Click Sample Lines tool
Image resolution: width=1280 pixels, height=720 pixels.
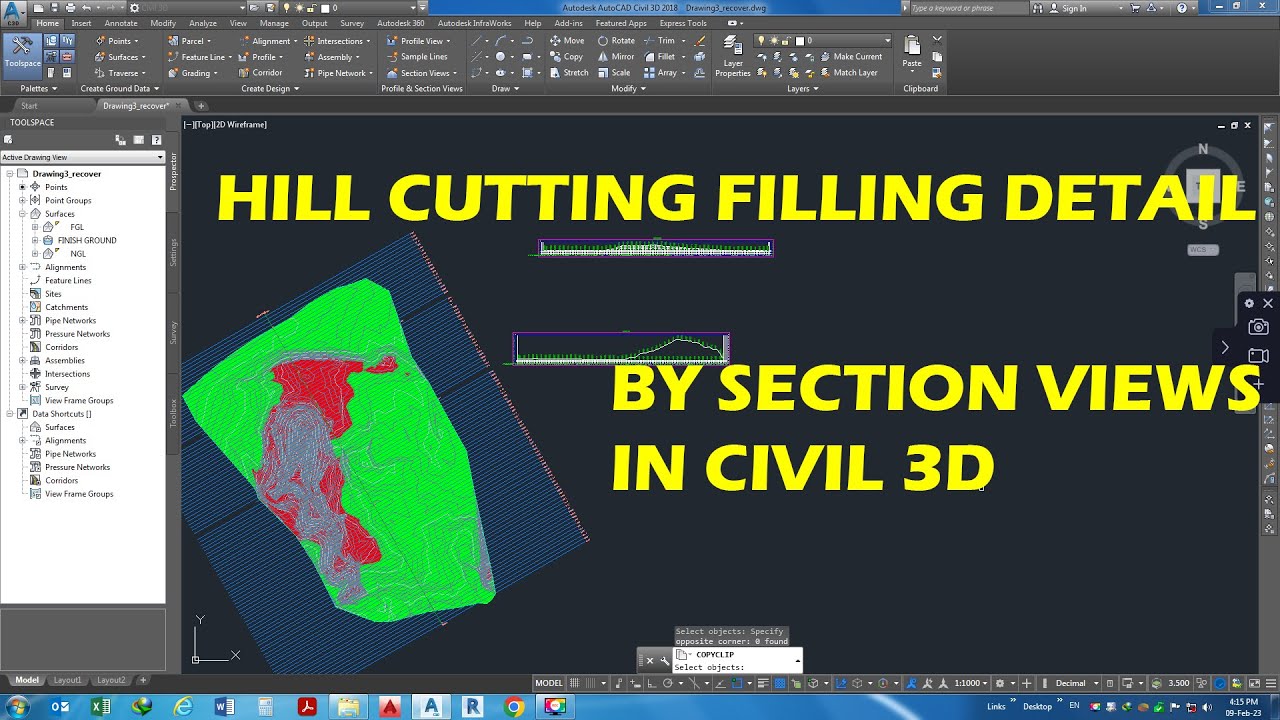pos(417,57)
